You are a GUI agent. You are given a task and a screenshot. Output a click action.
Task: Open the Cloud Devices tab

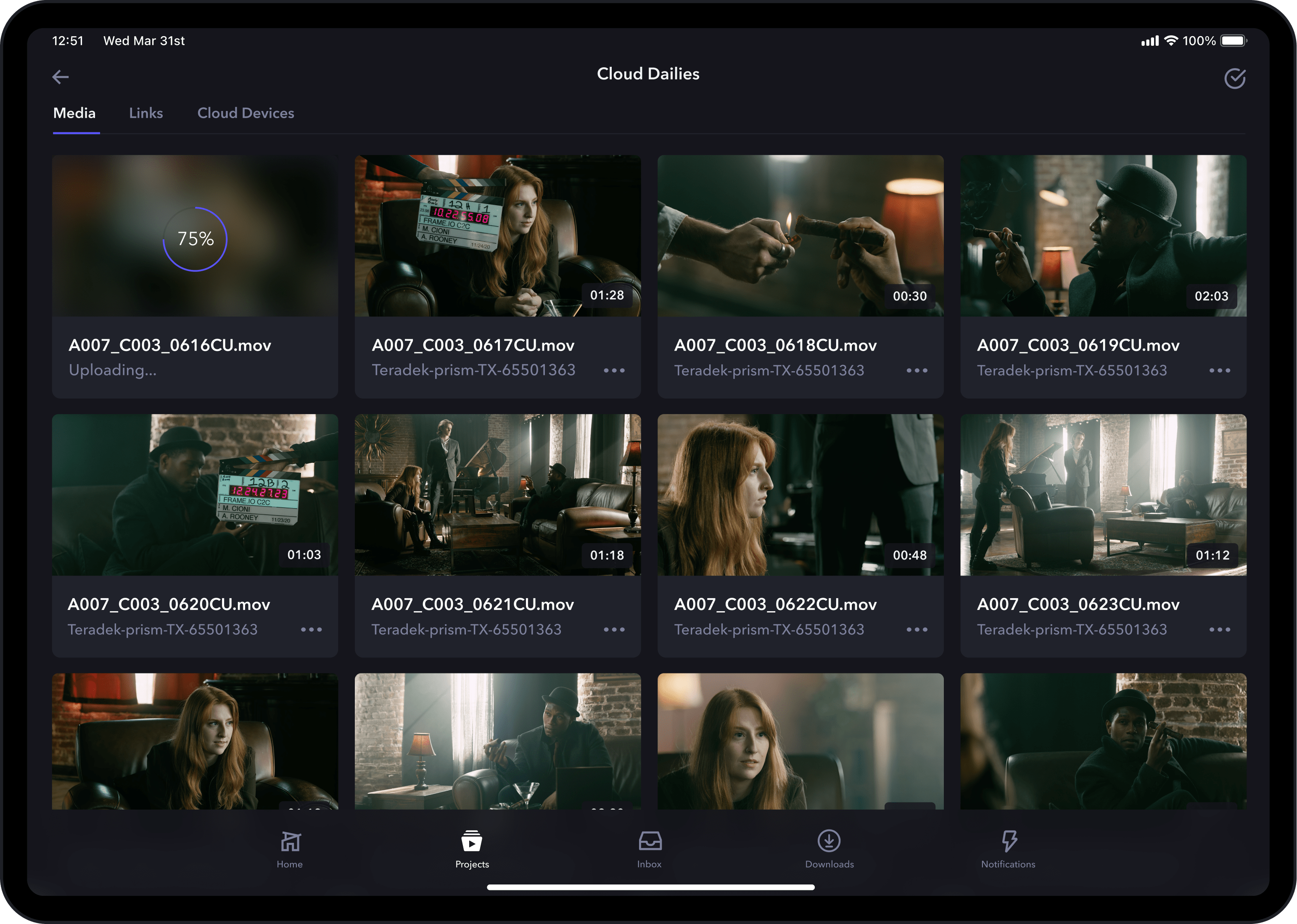[246, 113]
